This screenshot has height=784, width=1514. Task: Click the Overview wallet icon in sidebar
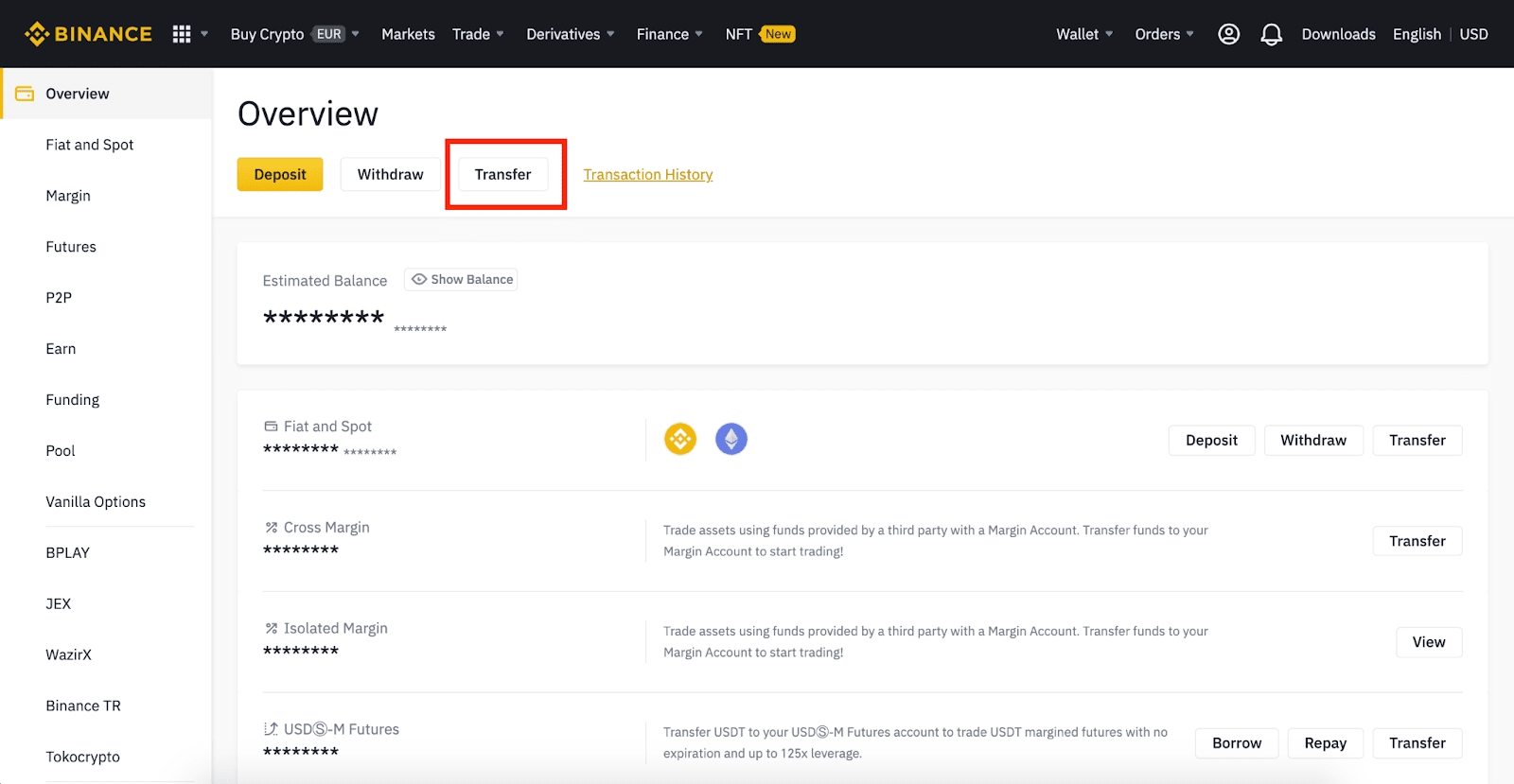pos(25,94)
